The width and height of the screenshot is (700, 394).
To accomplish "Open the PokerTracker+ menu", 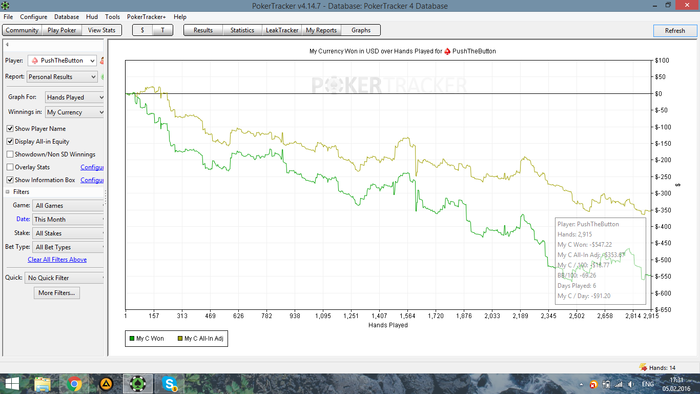I will 146,17.
